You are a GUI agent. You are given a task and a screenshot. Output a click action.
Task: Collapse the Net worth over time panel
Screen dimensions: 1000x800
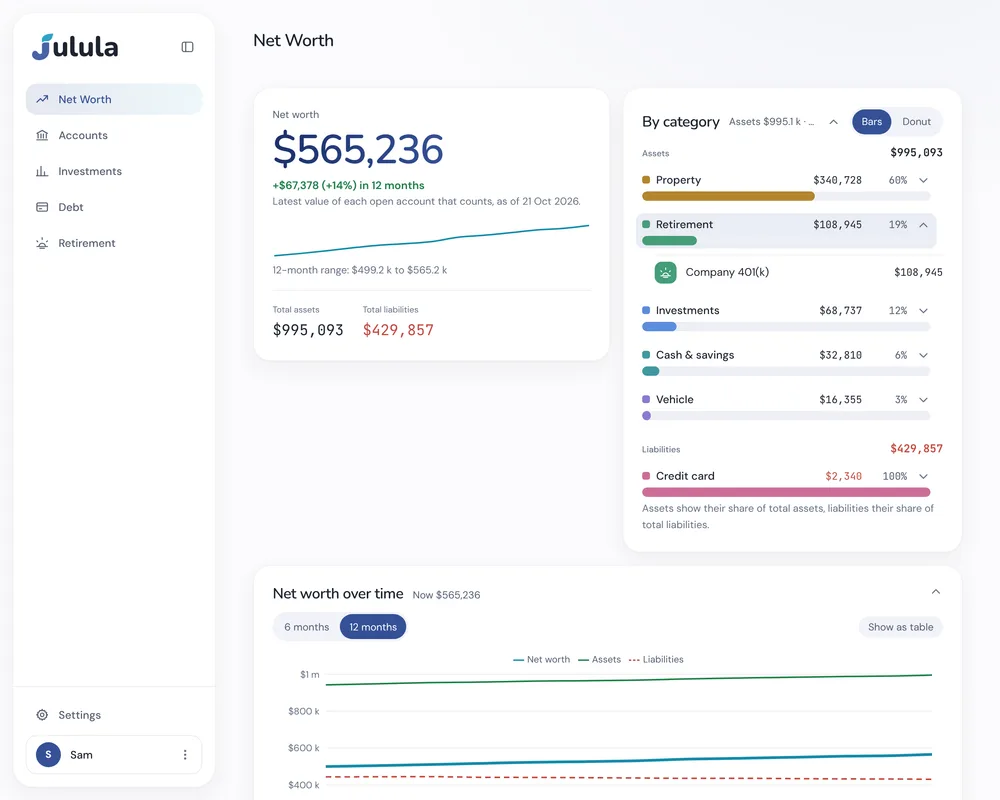click(936, 591)
